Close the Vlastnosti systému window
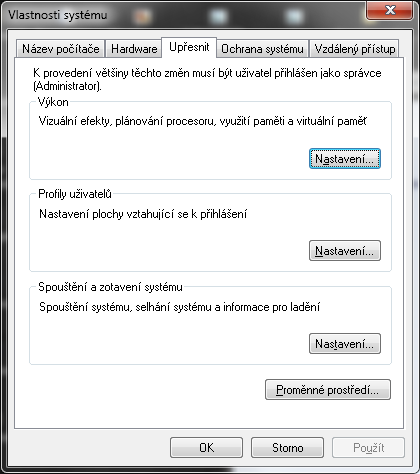 (389, 10)
